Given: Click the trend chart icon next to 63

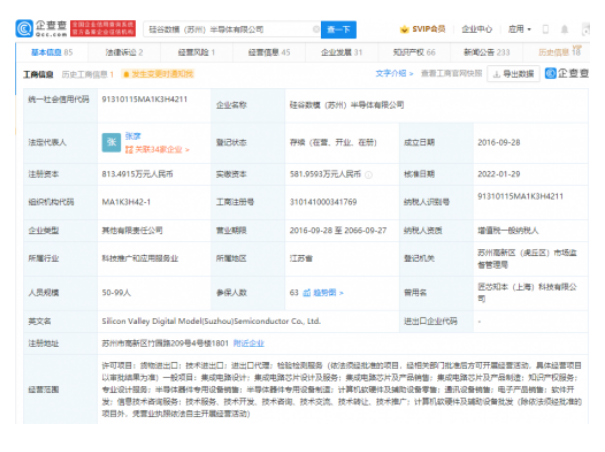Looking at the screenshot, I should pyautogui.click(x=307, y=293).
